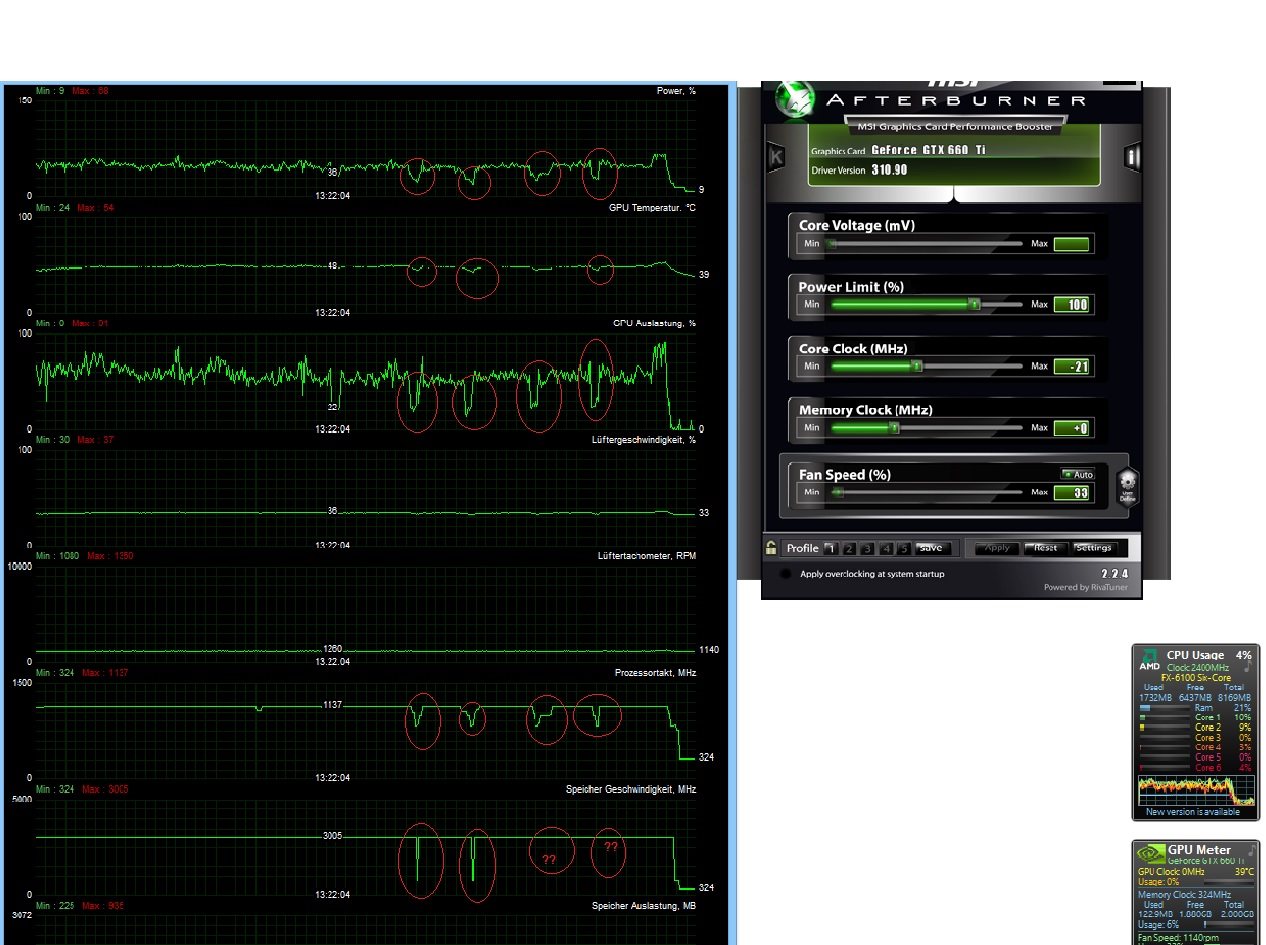This screenshot has height=945, width=1266.
Task: Click the 'Lüftertachometer, RPM' graph title
Action: (x=646, y=556)
